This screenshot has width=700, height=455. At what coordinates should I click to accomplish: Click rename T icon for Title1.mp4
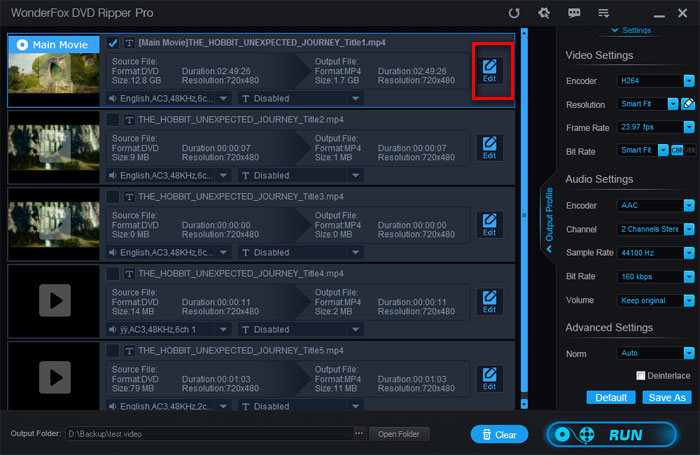coord(129,43)
